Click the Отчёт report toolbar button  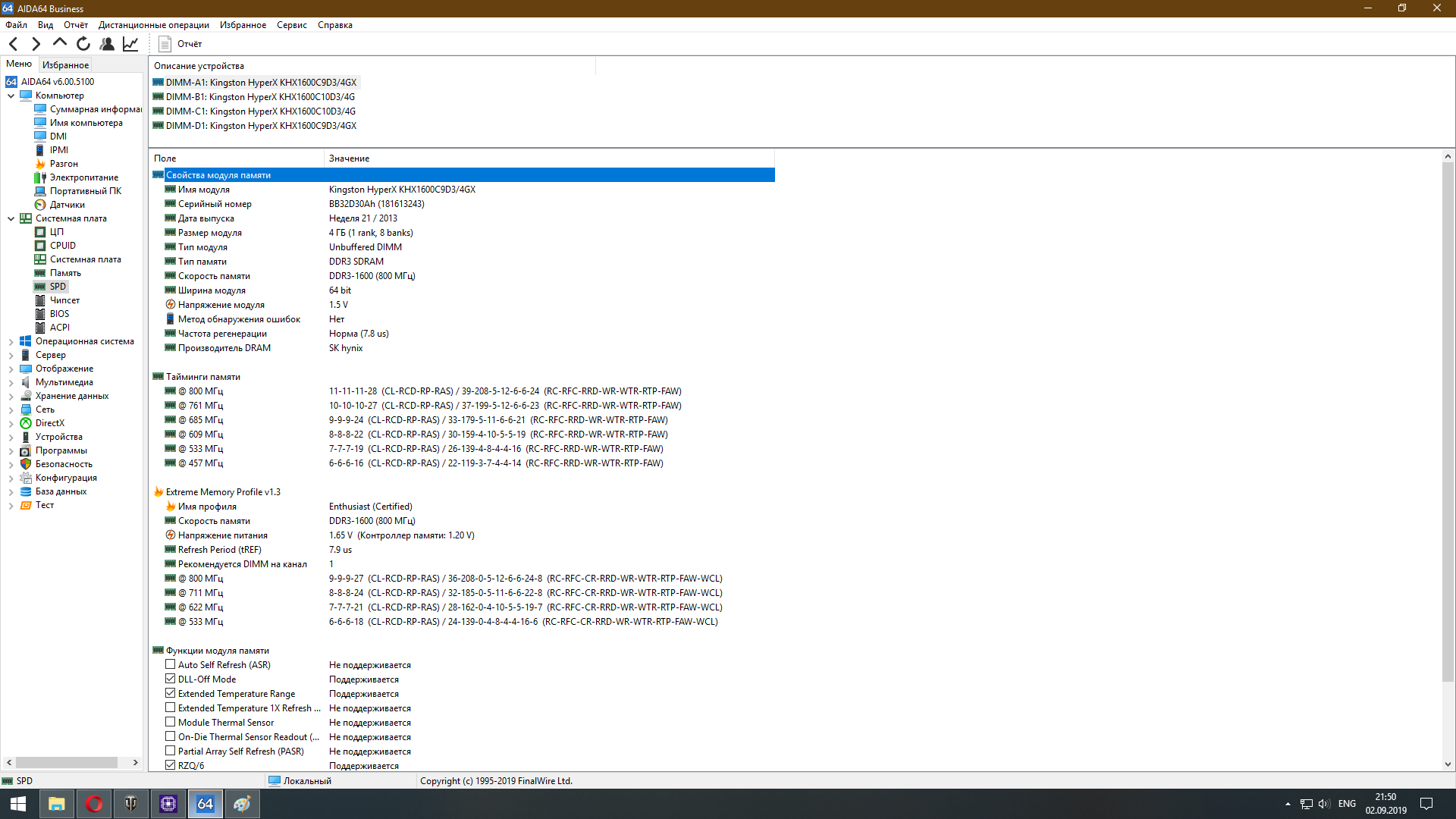180,44
